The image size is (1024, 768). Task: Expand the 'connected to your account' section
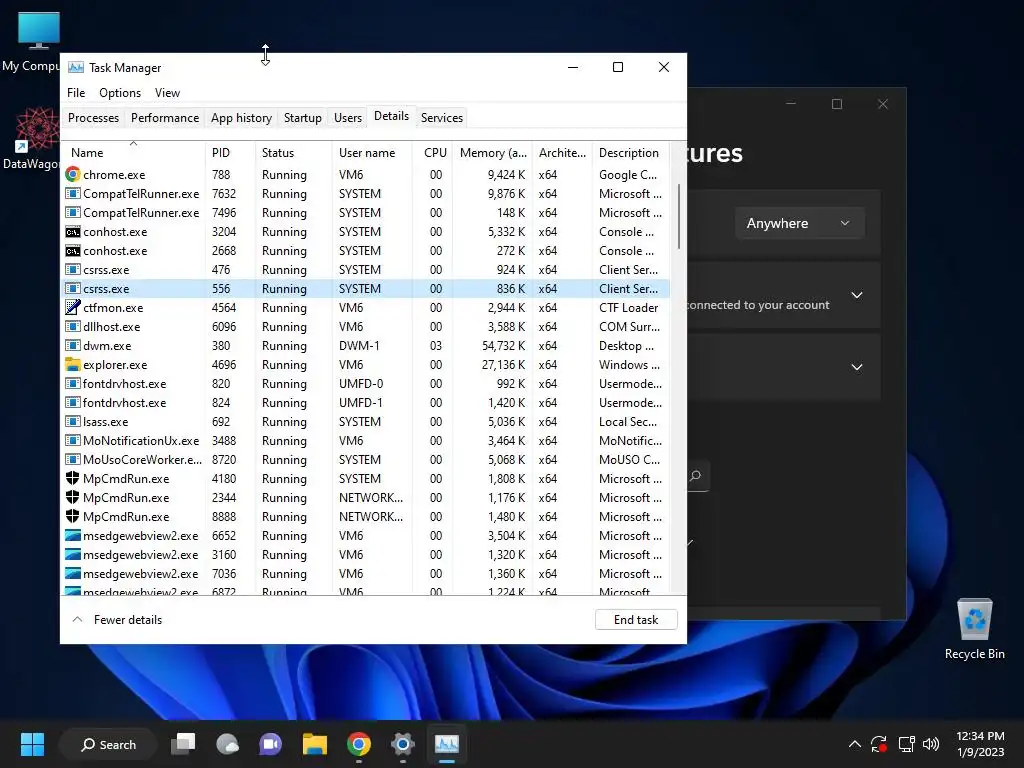(x=857, y=295)
